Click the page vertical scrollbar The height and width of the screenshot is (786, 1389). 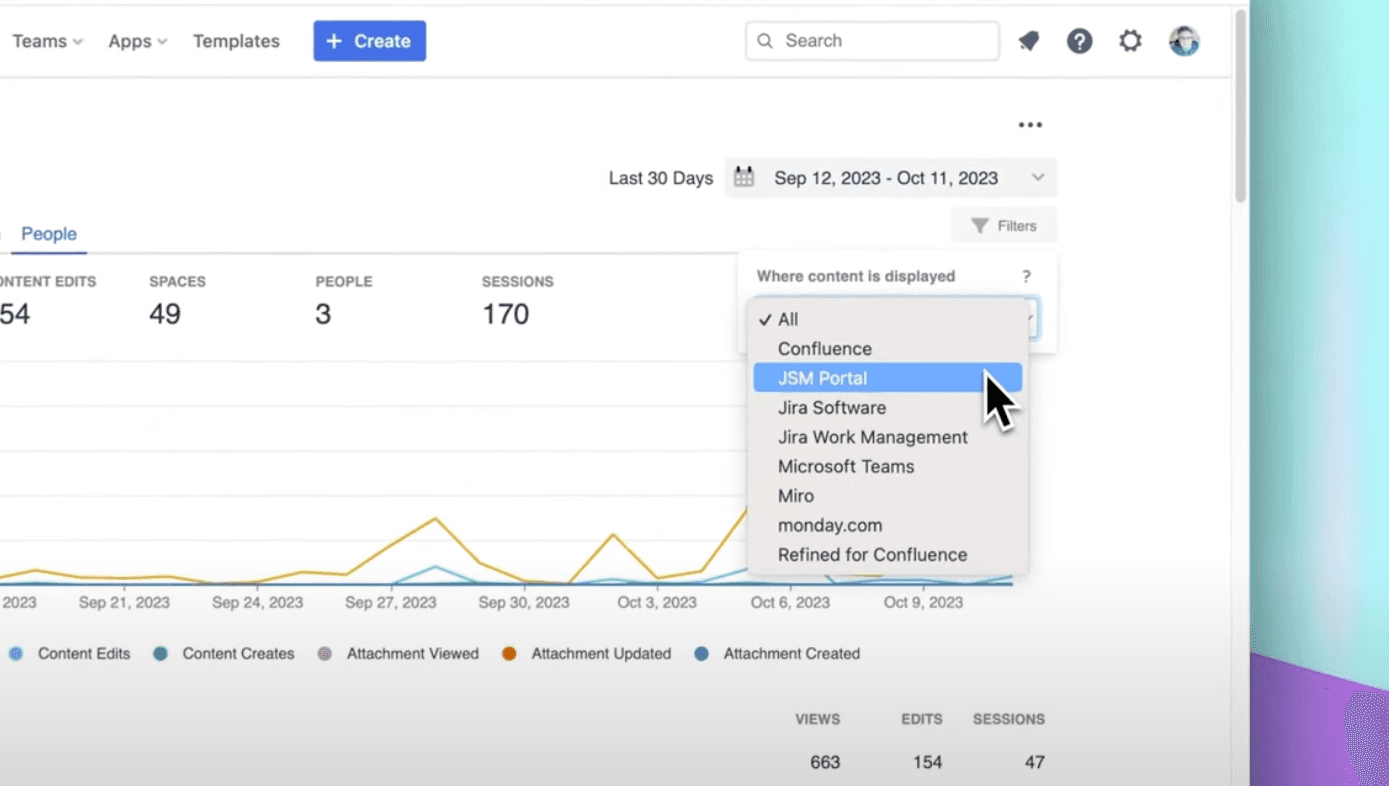1241,107
